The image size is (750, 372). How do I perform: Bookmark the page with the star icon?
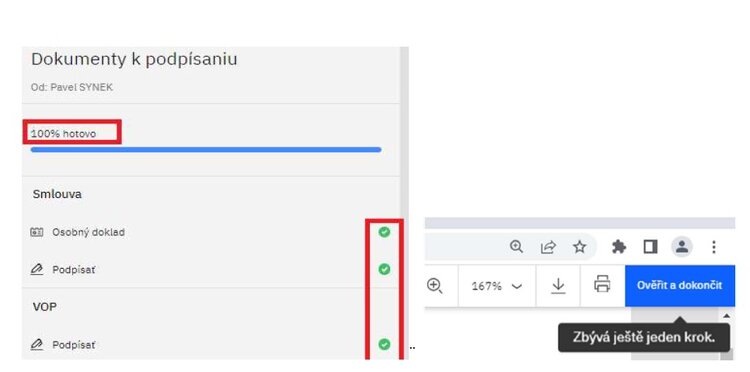point(580,247)
